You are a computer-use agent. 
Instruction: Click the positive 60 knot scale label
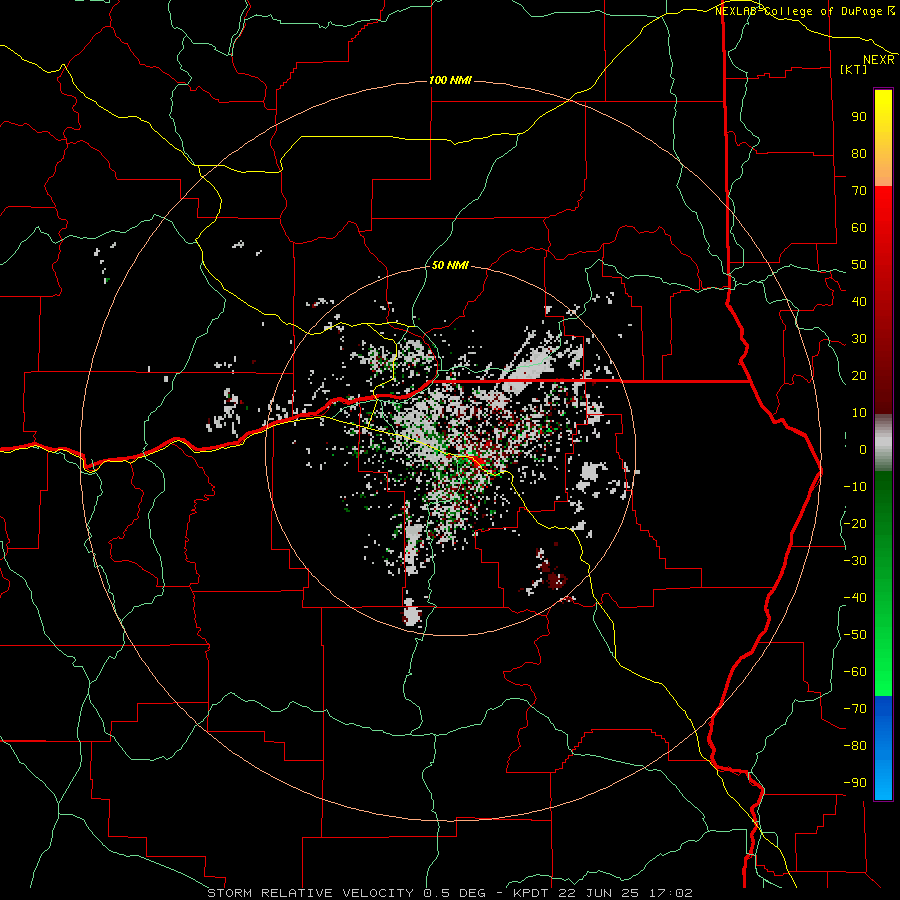(x=859, y=227)
